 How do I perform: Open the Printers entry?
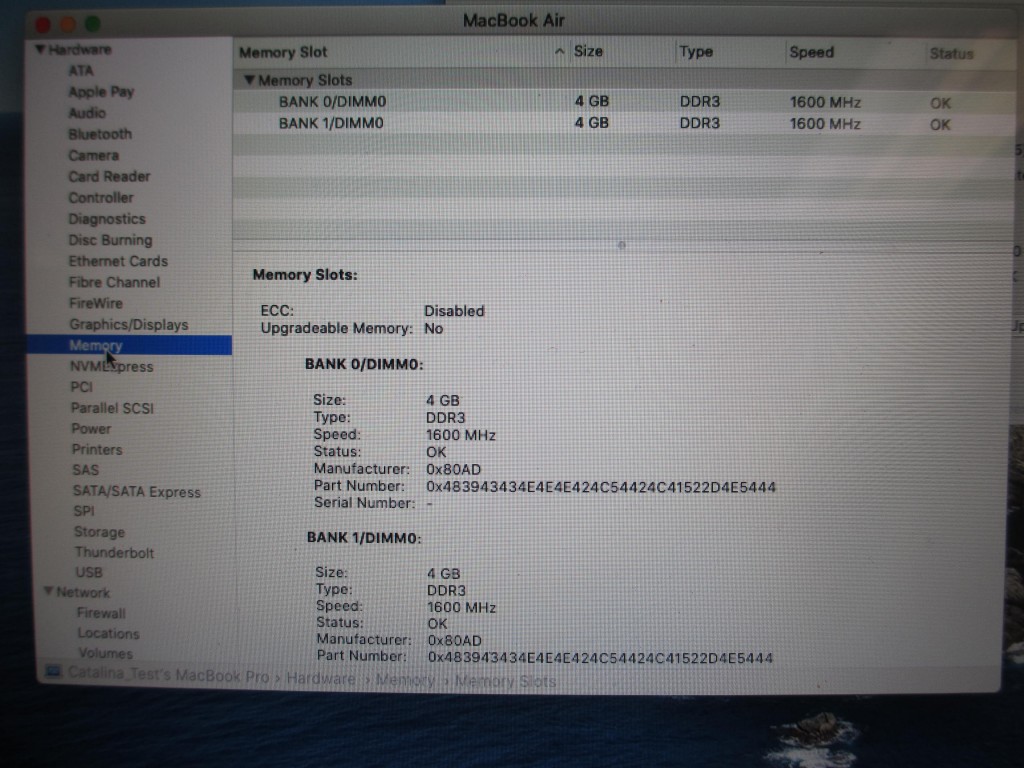tap(97, 449)
